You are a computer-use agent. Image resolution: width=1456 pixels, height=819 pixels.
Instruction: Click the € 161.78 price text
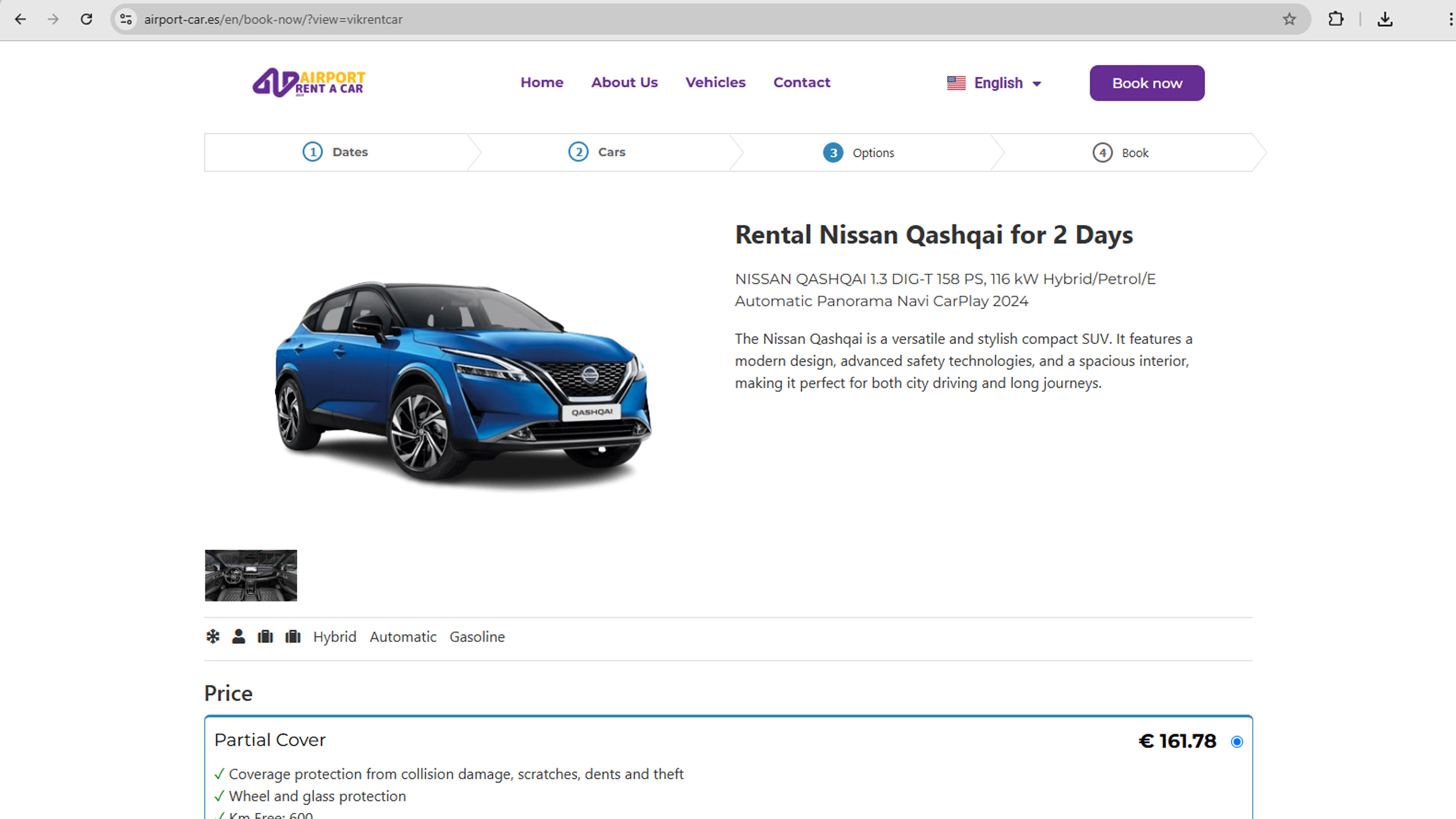(x=1177, y=741)
